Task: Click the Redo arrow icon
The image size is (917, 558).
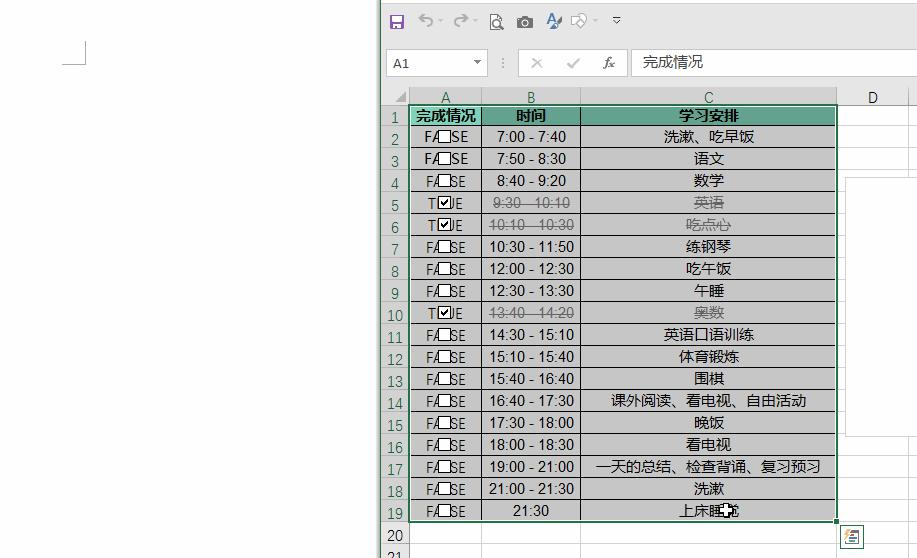Action: (461, 21)
